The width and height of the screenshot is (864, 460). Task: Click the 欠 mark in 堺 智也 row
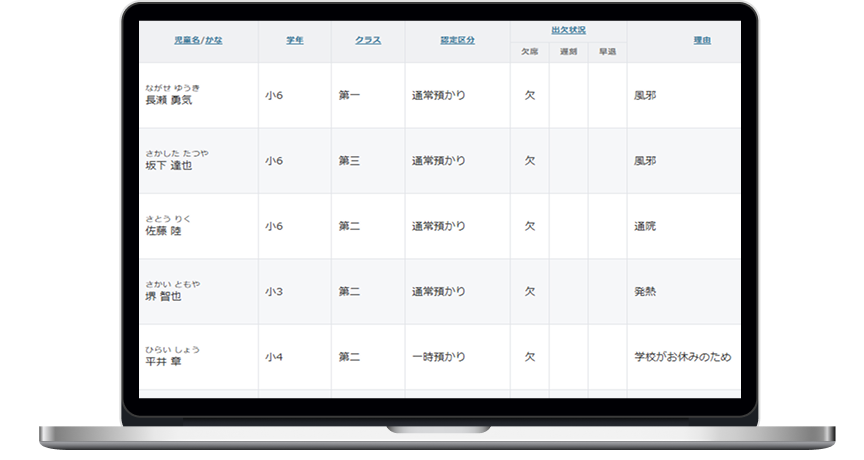530,292
